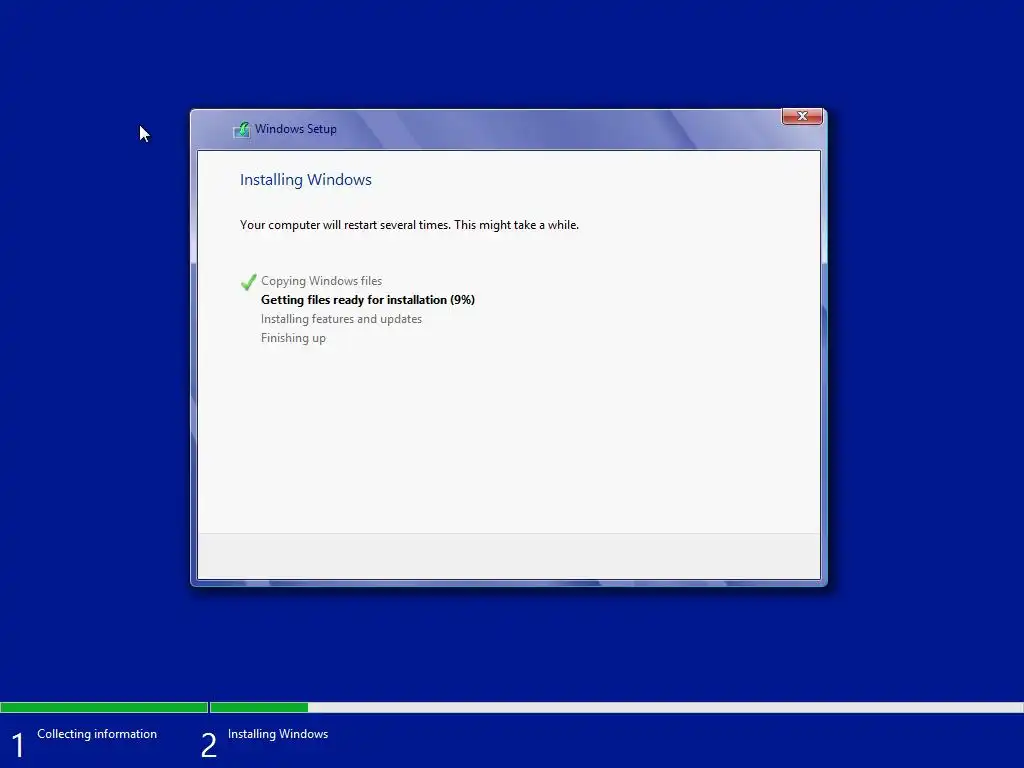The width and height of the screenshot is (1024, 768).
Task: Close the Windows Setup dialog
Action: pos(802,116)
